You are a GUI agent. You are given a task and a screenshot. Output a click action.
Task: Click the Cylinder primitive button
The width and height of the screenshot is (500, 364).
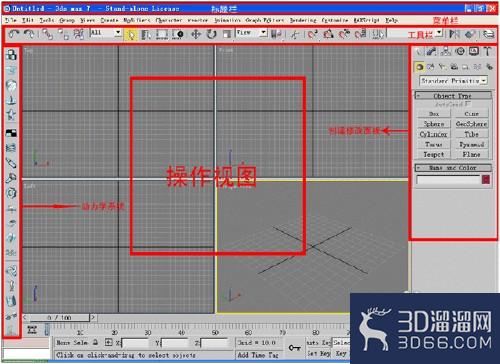click(434, 134)
